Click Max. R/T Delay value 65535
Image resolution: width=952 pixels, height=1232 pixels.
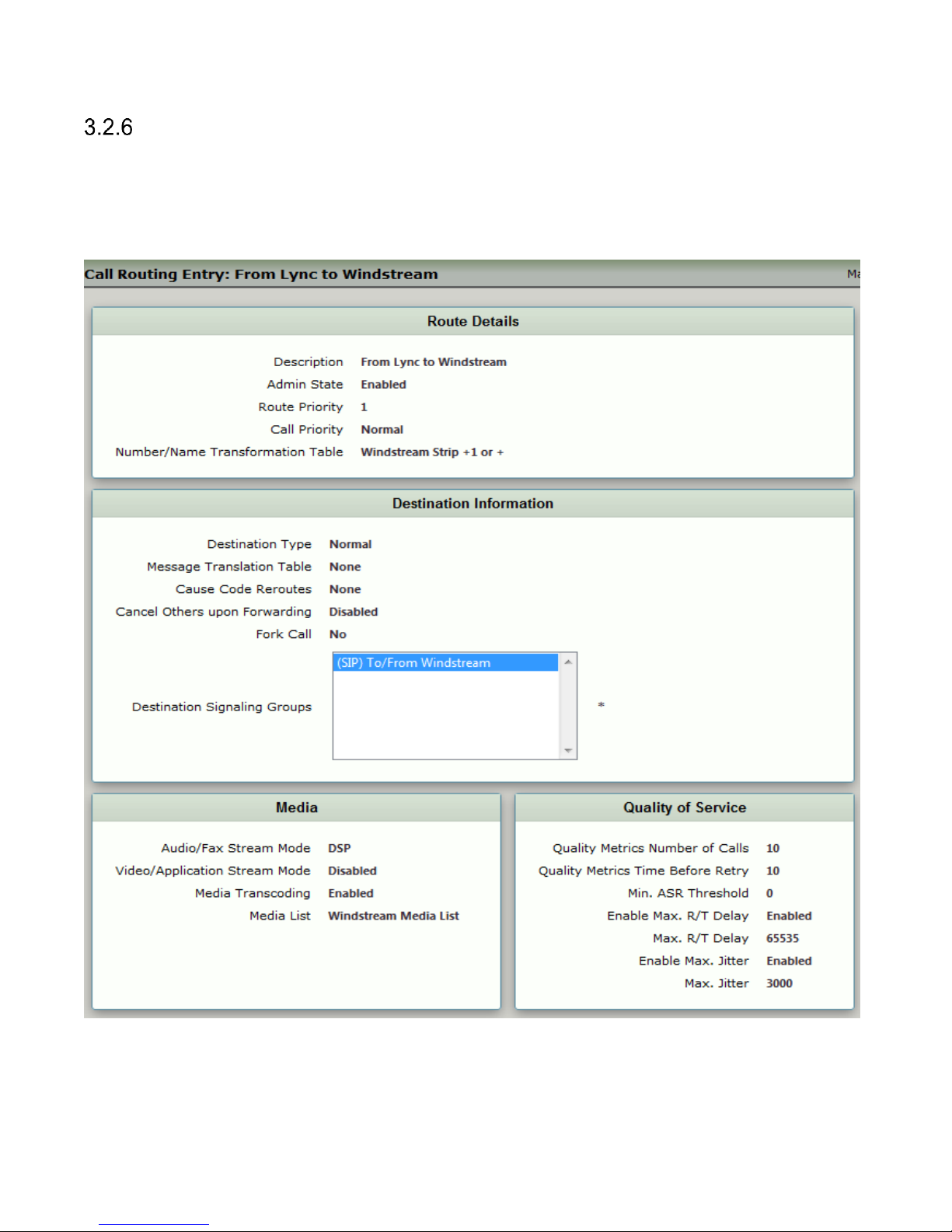(783, 939)
